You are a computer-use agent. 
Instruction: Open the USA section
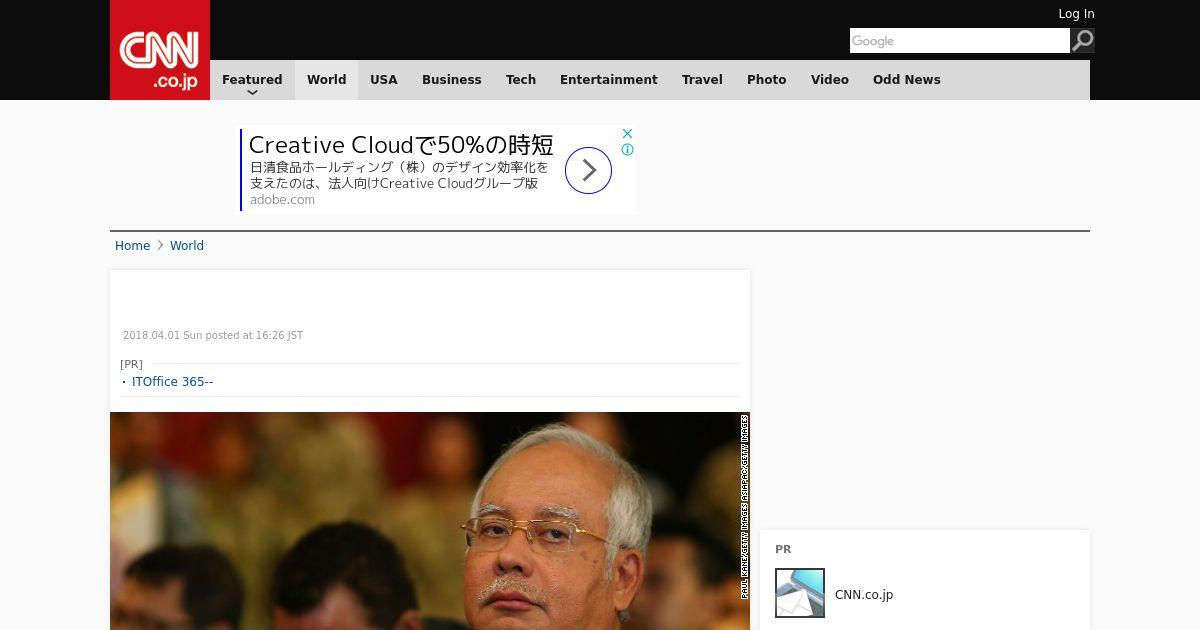pyautogui.click(x=384, y=80)
